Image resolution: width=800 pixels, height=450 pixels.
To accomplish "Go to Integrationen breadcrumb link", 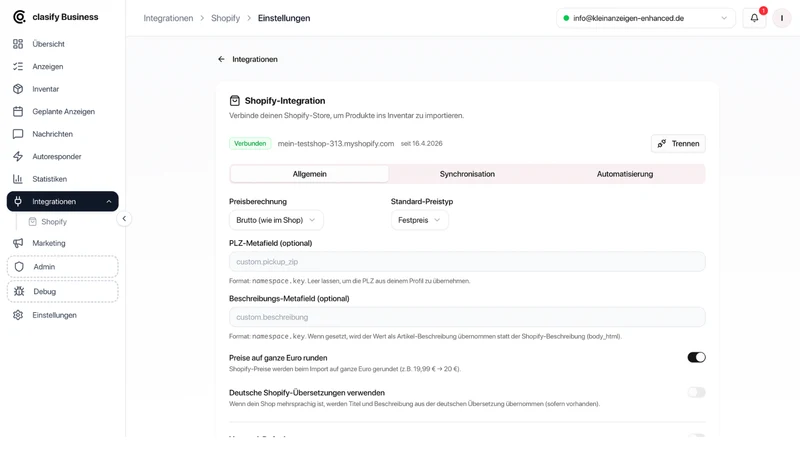I will click(x=168, y=18).
